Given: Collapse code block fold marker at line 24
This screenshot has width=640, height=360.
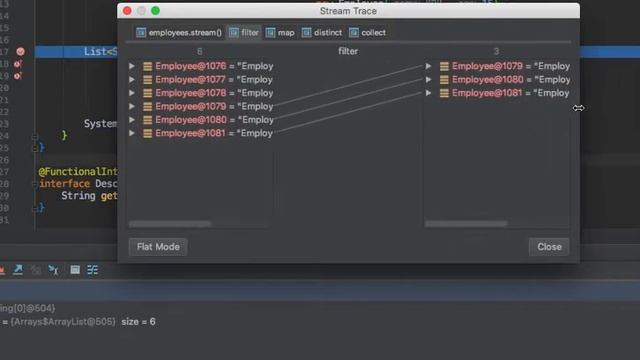Looking at the screenshot, I should coord(35,136).
